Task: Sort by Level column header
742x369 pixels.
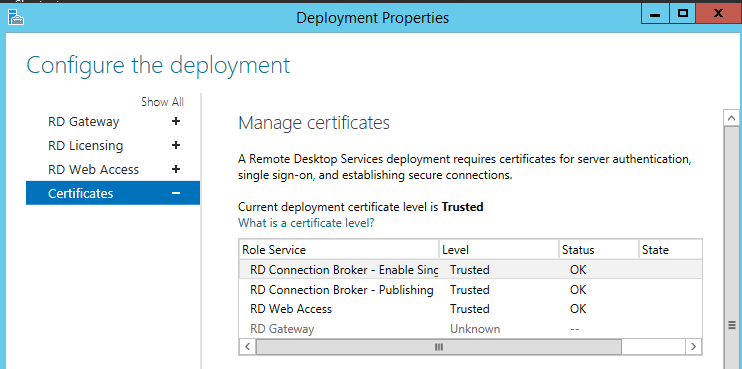Action: click(x=498, y=249)
